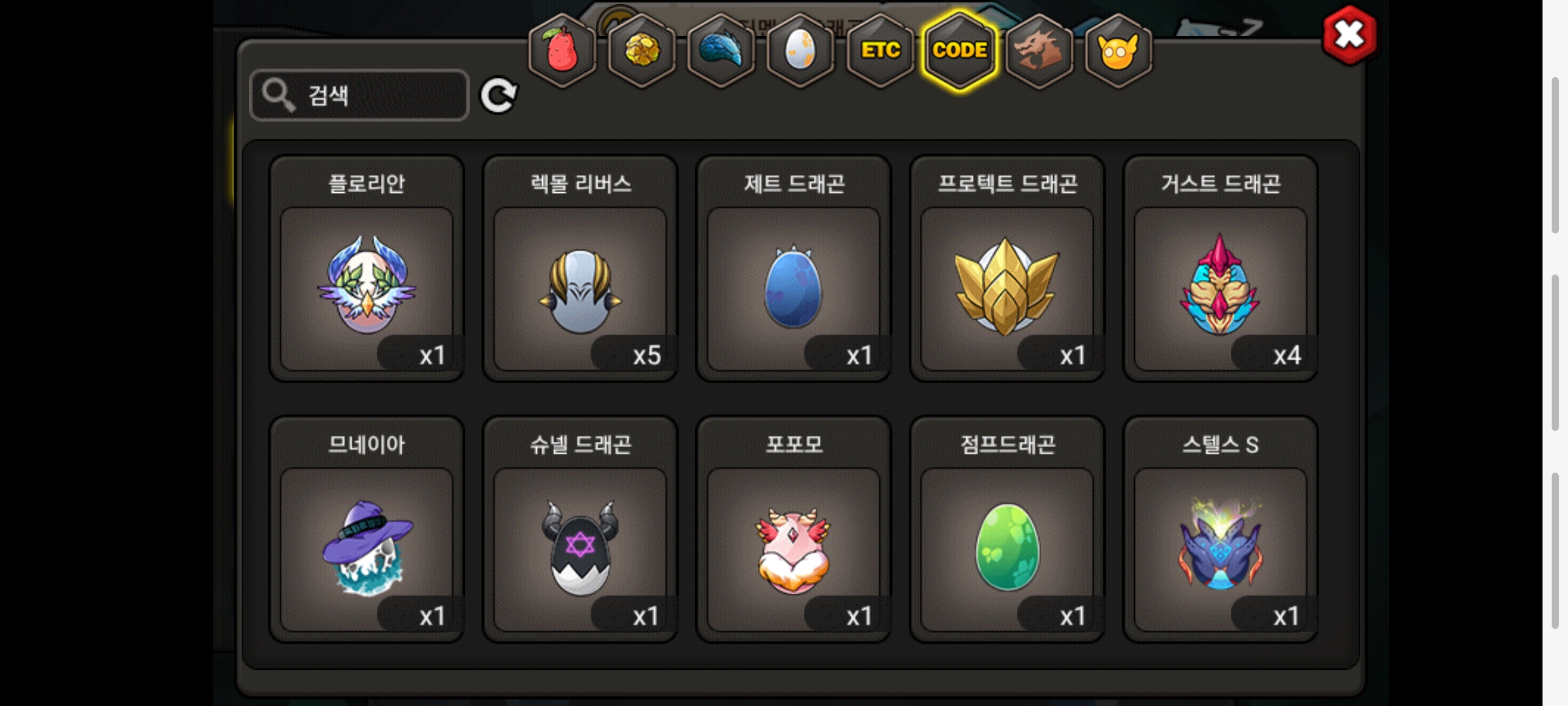Open the ETC category tab

[880, 51]
